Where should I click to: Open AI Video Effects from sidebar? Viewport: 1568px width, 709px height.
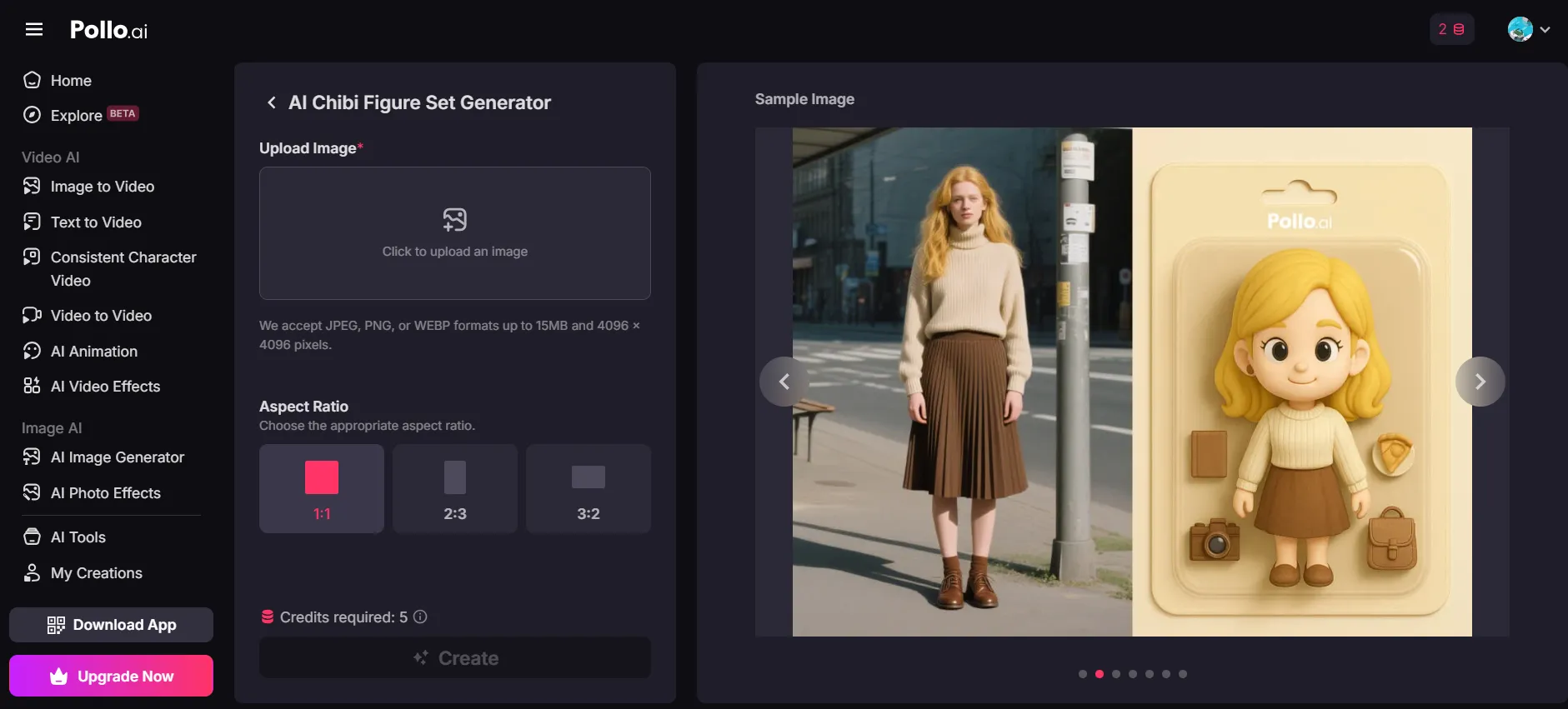point(105,387)
